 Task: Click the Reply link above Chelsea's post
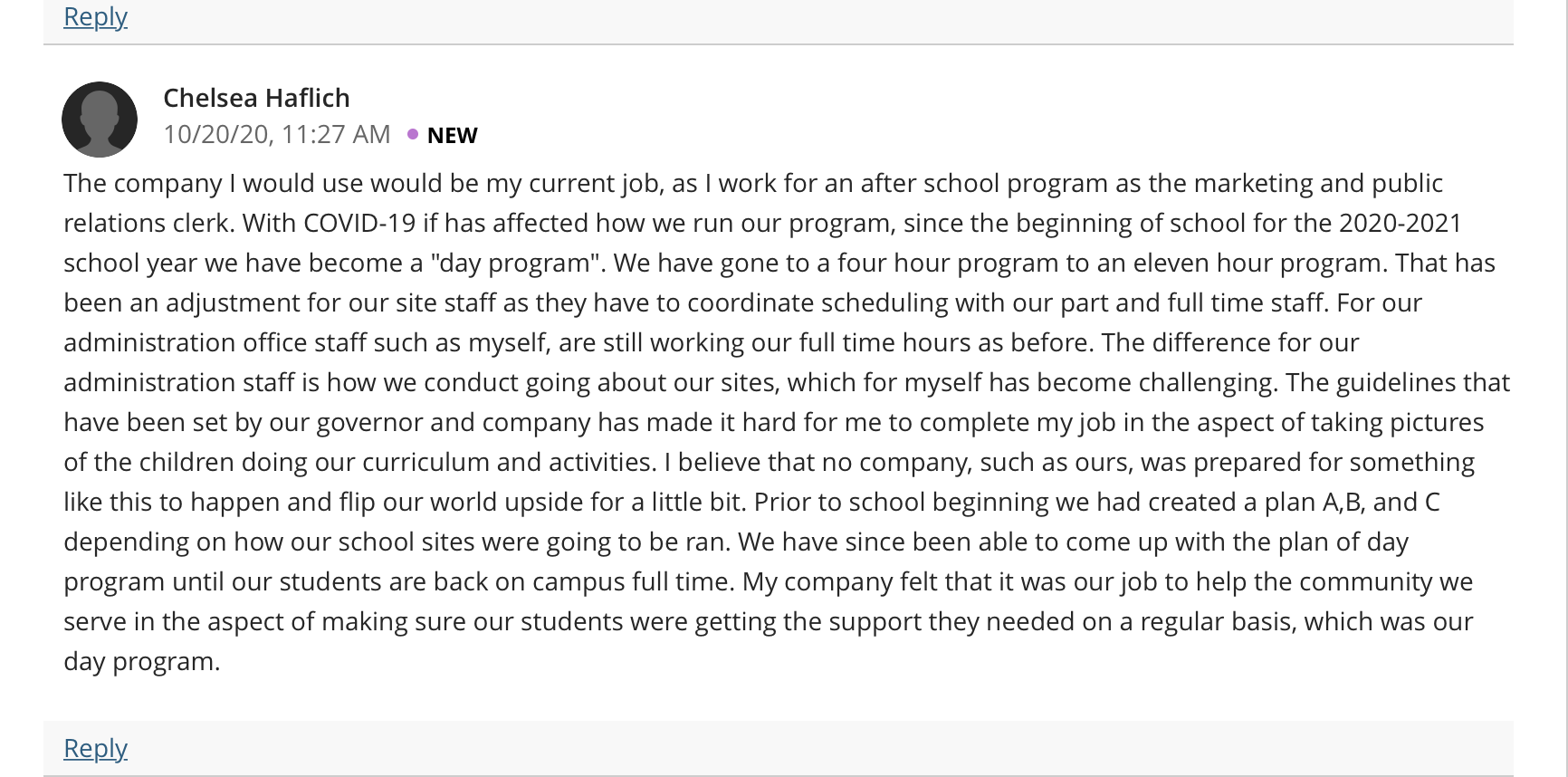pyautogui.click(x=95, y=16)
